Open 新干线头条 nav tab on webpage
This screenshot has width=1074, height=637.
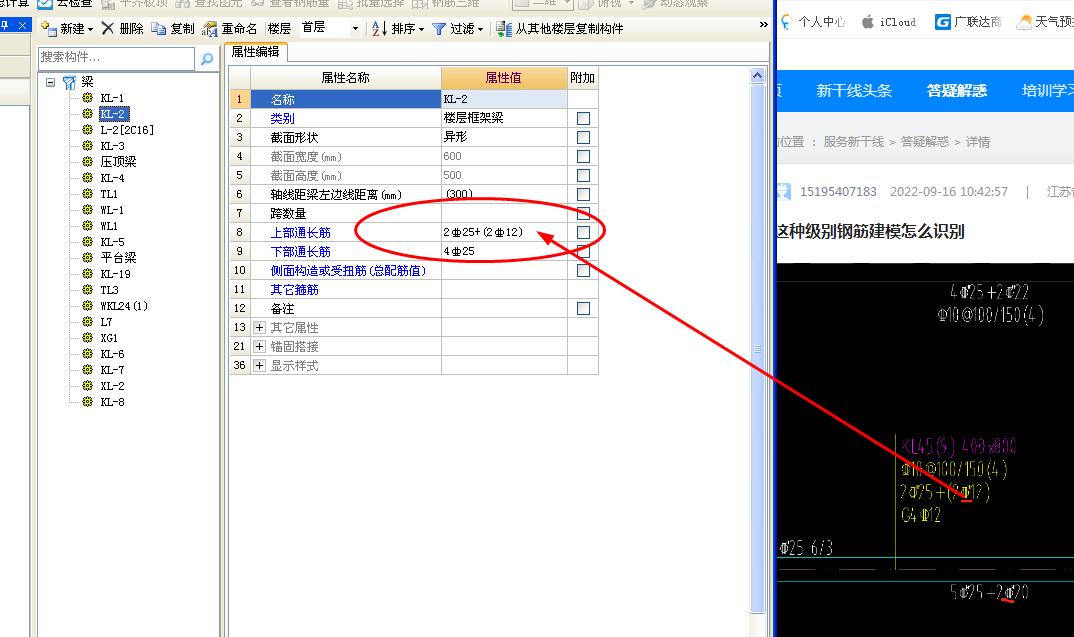tap(853, 90)
